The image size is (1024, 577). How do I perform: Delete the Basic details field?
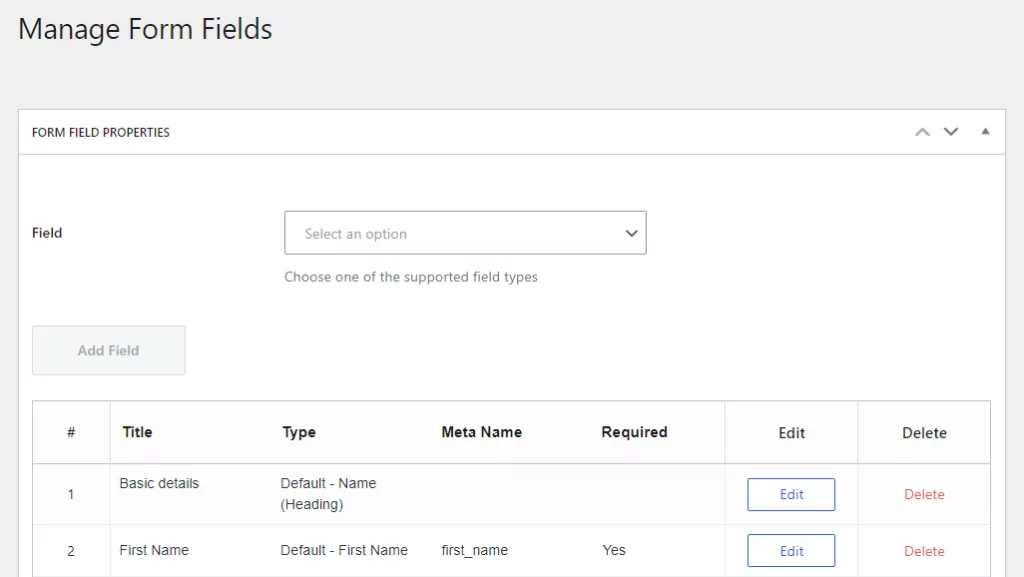click(x=924, y=494)
